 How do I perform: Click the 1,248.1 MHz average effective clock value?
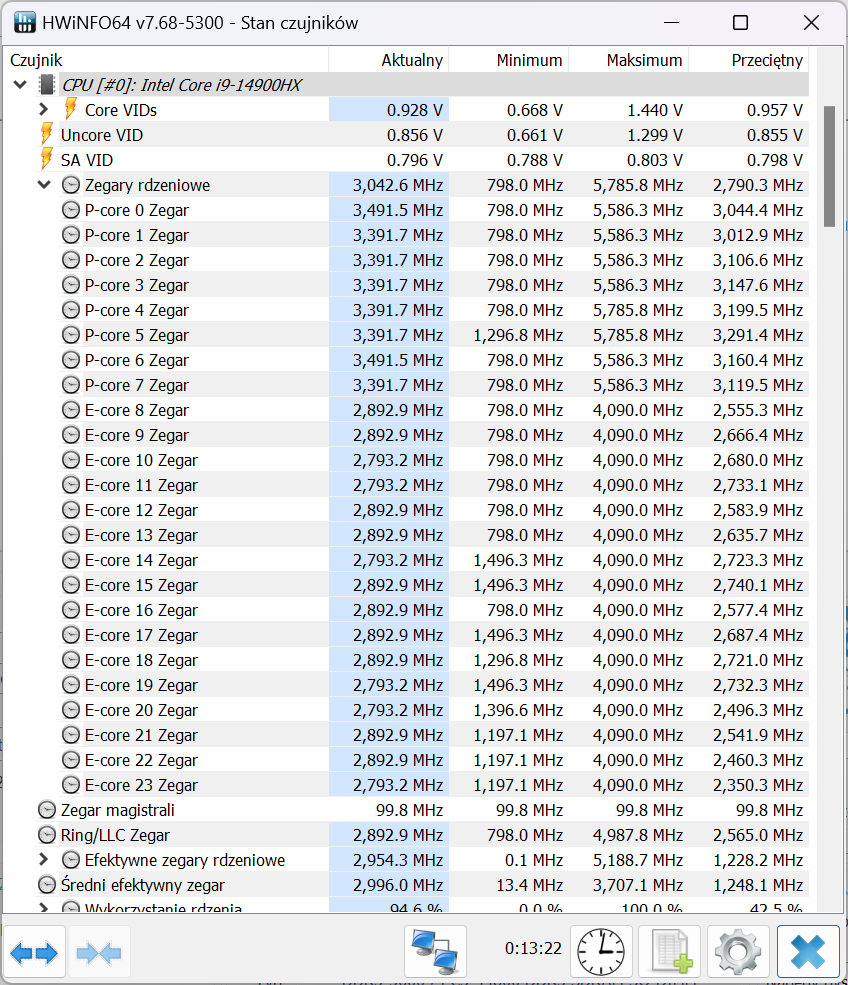[758, 885]
